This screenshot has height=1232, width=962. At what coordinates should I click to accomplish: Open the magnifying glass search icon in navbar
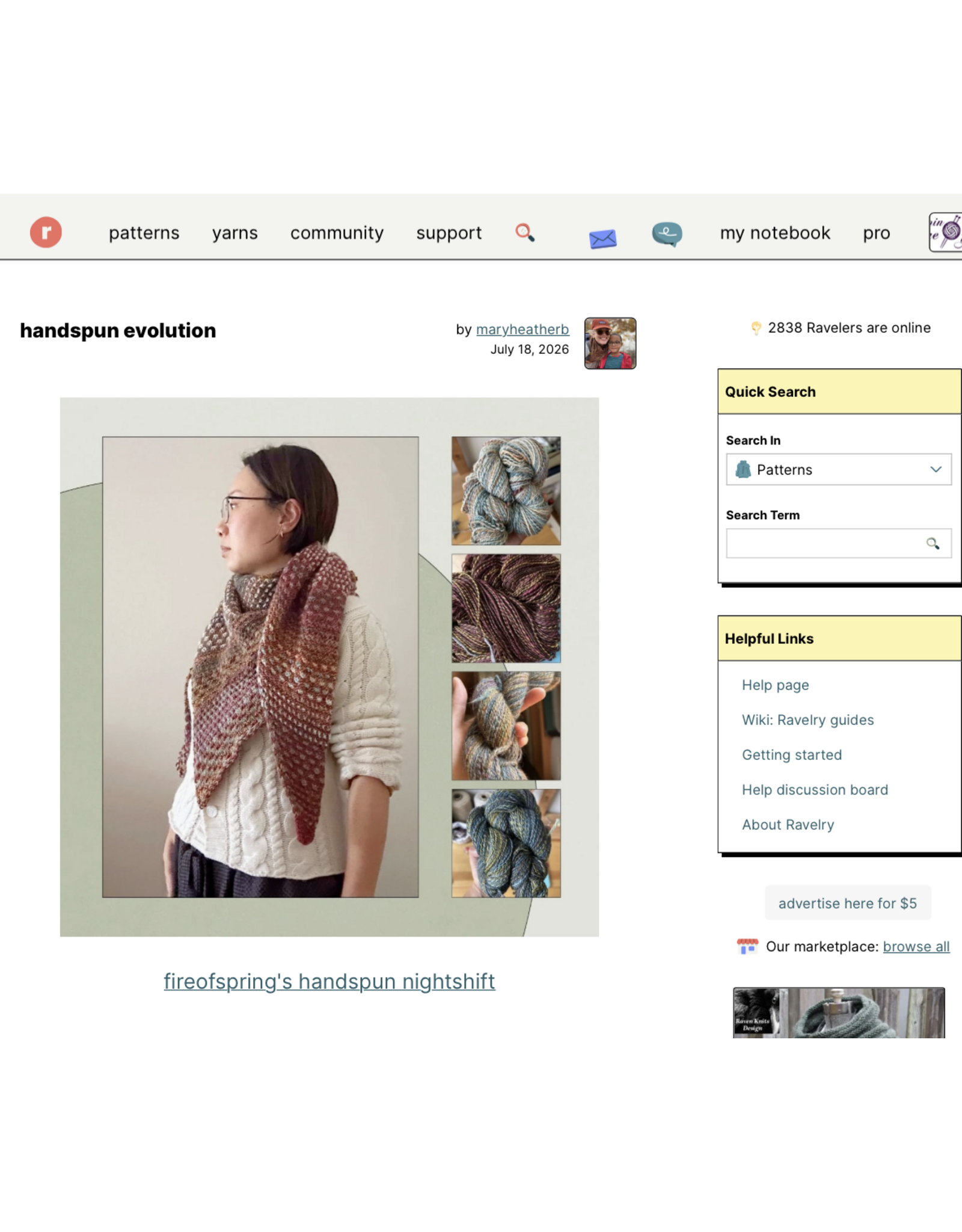pos(525,232)
